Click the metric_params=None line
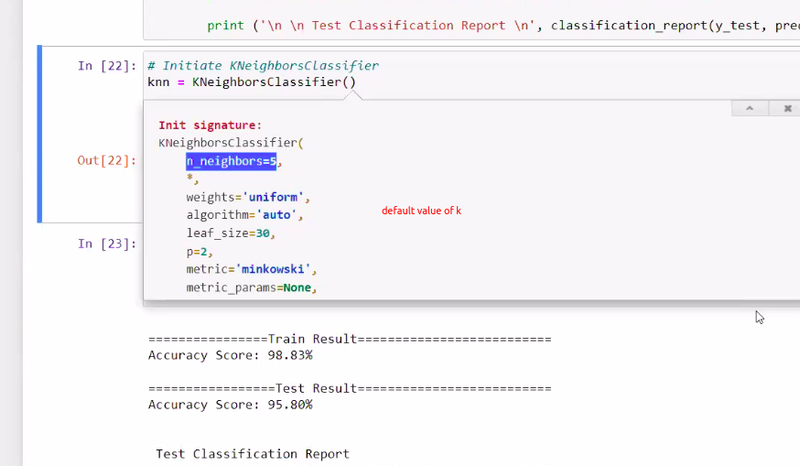Image resolution: width=800 pixels, height=466 pixels. point(251,288)
